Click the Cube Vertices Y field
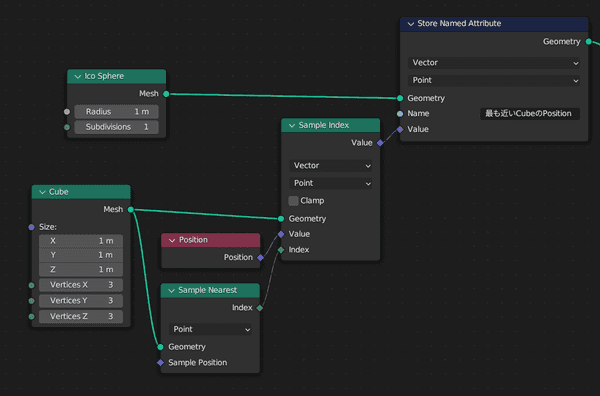 pyautogui.click(x=81, y=301)
